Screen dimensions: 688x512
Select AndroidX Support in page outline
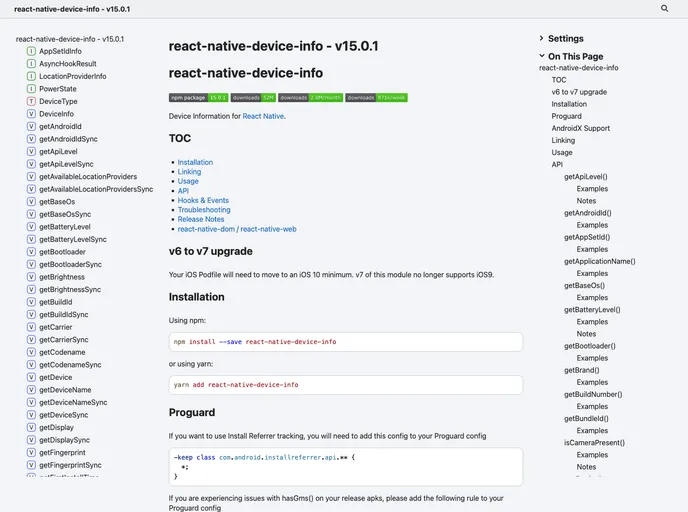point(580,128)
